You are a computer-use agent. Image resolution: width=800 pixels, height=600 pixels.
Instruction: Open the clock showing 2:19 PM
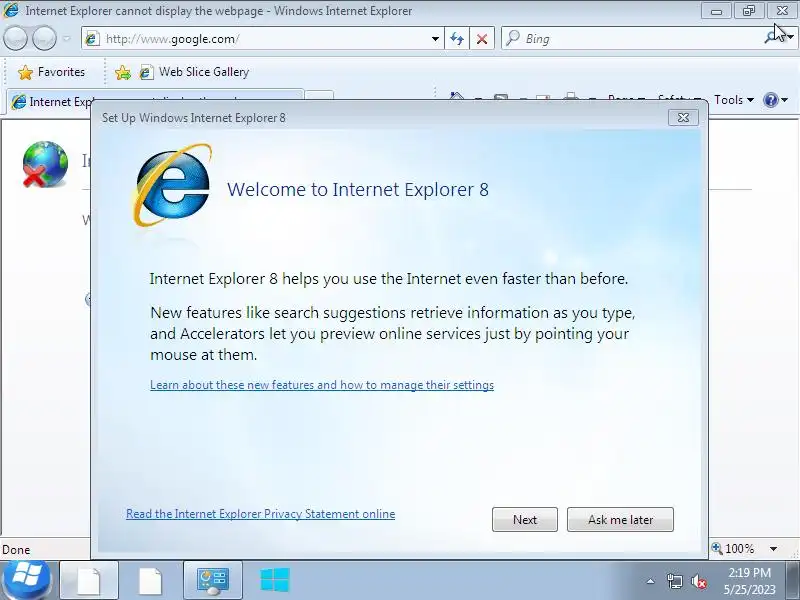pyautogui.click(x=749, y=581)
